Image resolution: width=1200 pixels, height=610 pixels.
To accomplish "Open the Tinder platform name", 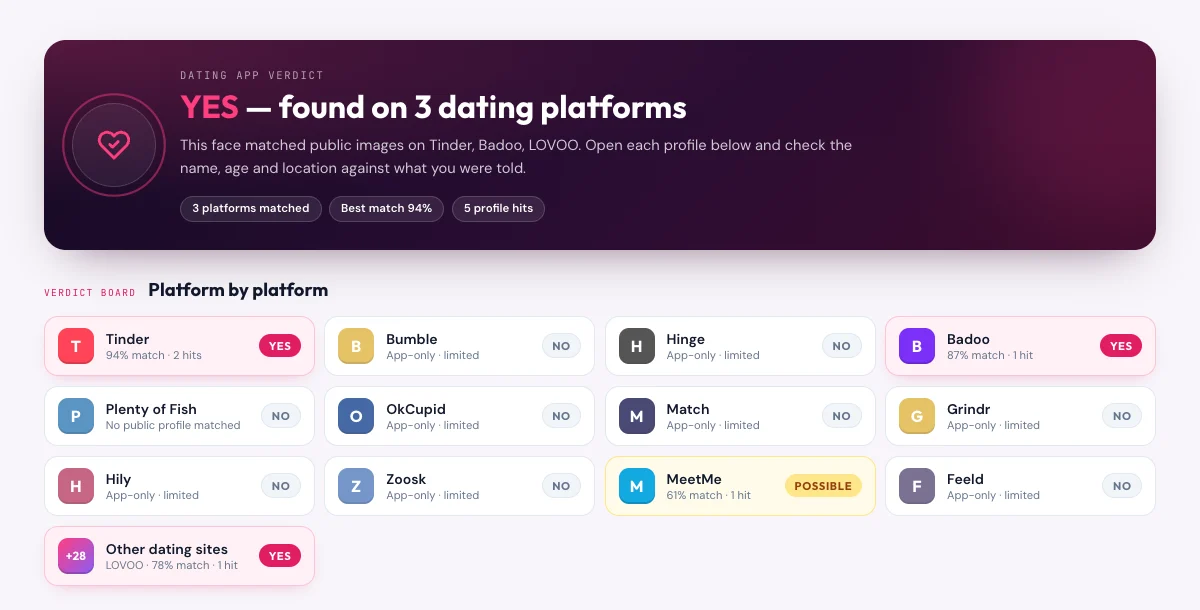I will (x=127, y=339).
